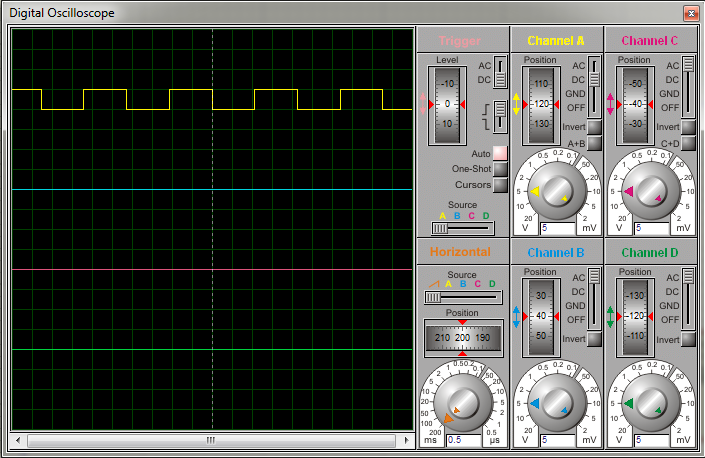Click the Channel D volts value field

651,440
